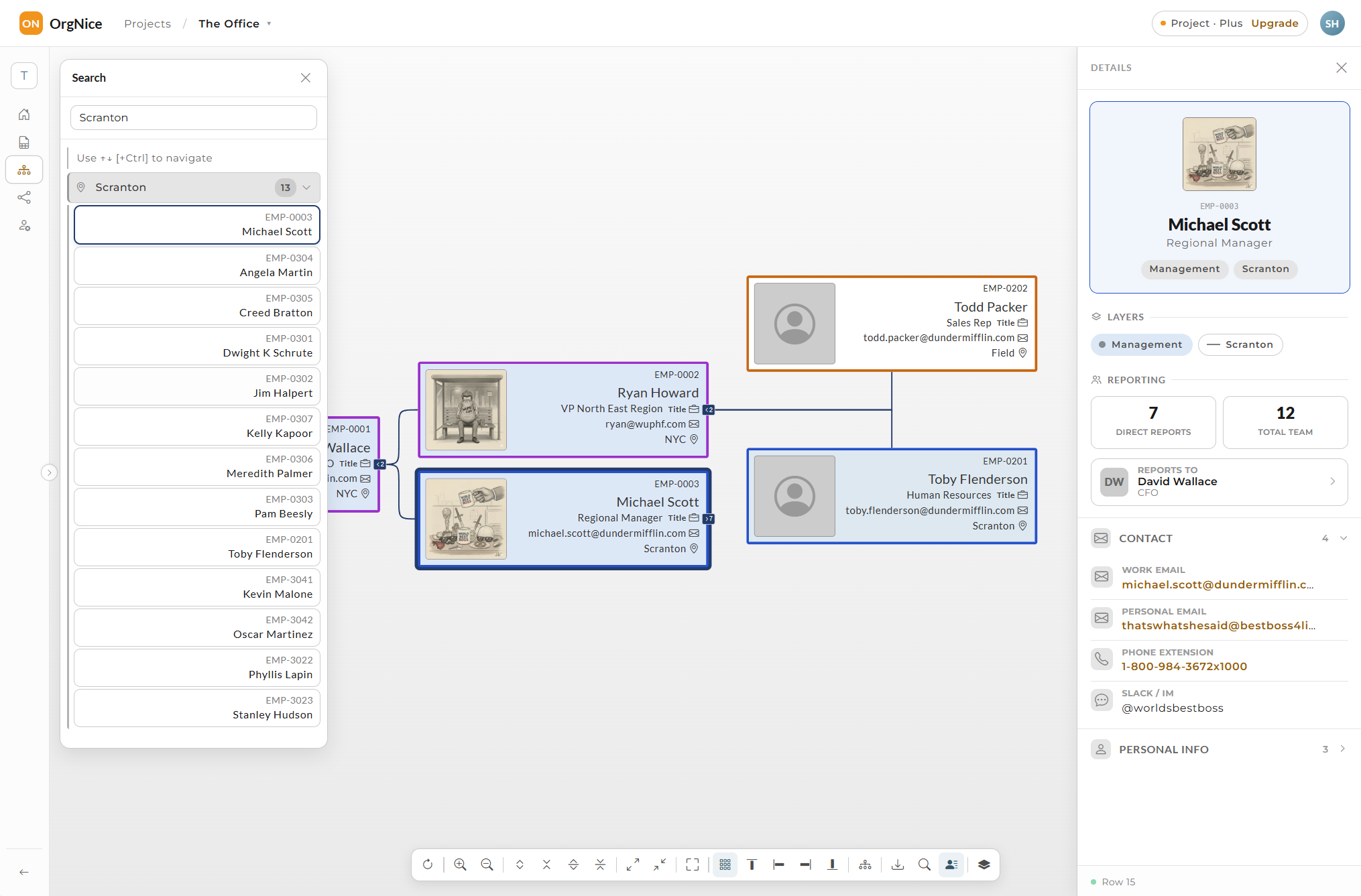
Task: Select Jim Halpert in the search results
Action: (197, 386)
